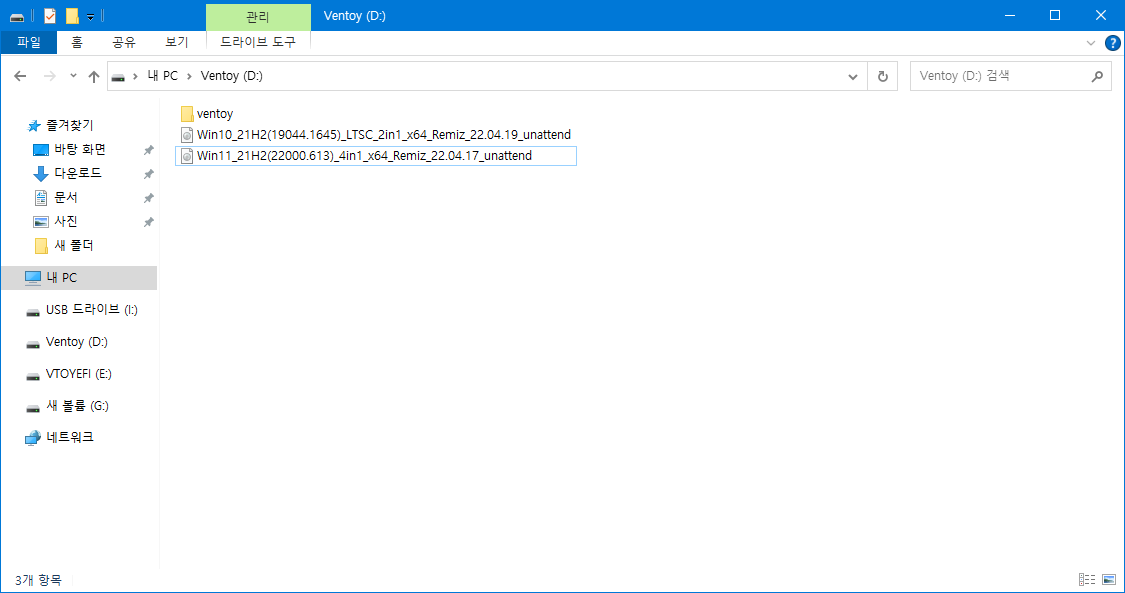
Task: Click 내 PC breadcrumb in address bar
Action: click(163, 76)
